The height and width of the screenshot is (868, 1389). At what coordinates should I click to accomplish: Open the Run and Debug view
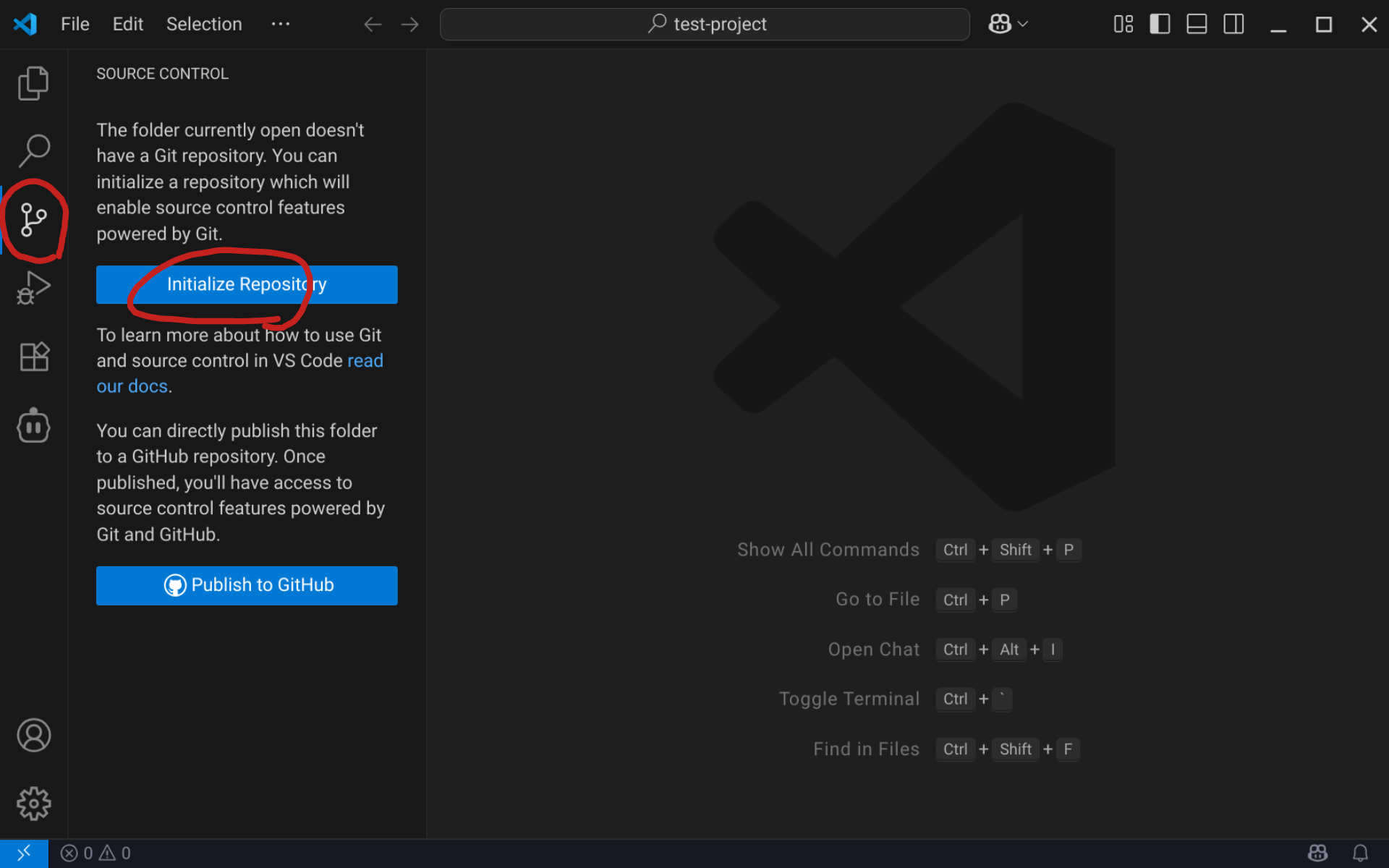pos(33,288)
